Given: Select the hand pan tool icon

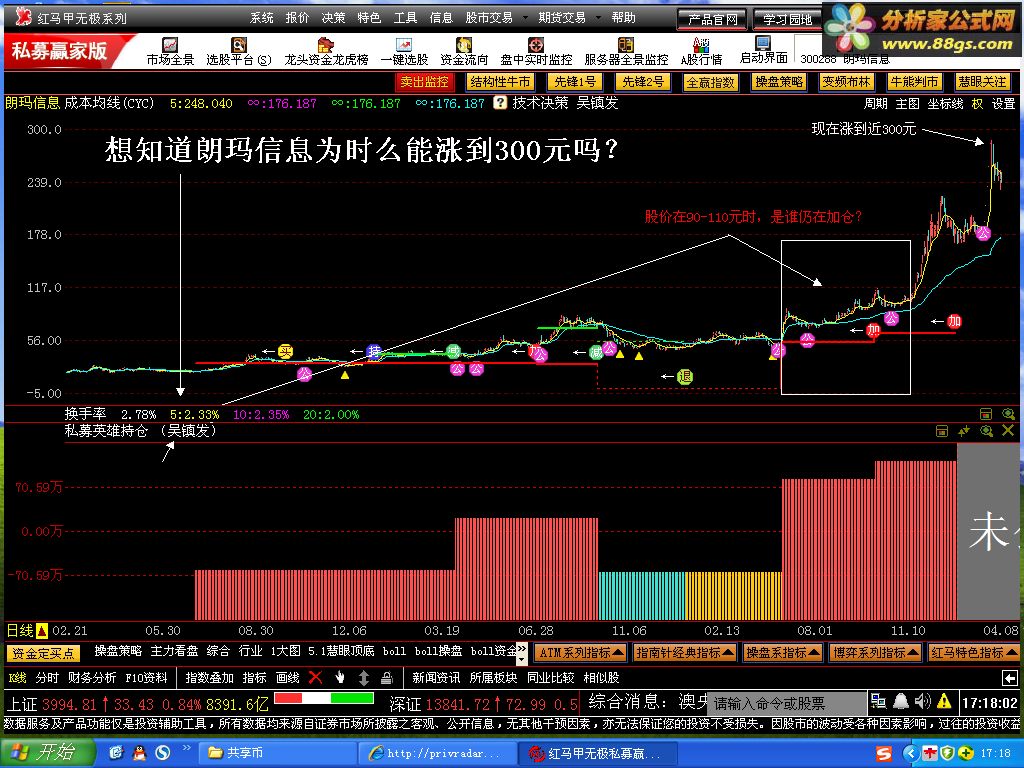Looking at the screenshot, I should pyautogui.click(x=340, y=677).
